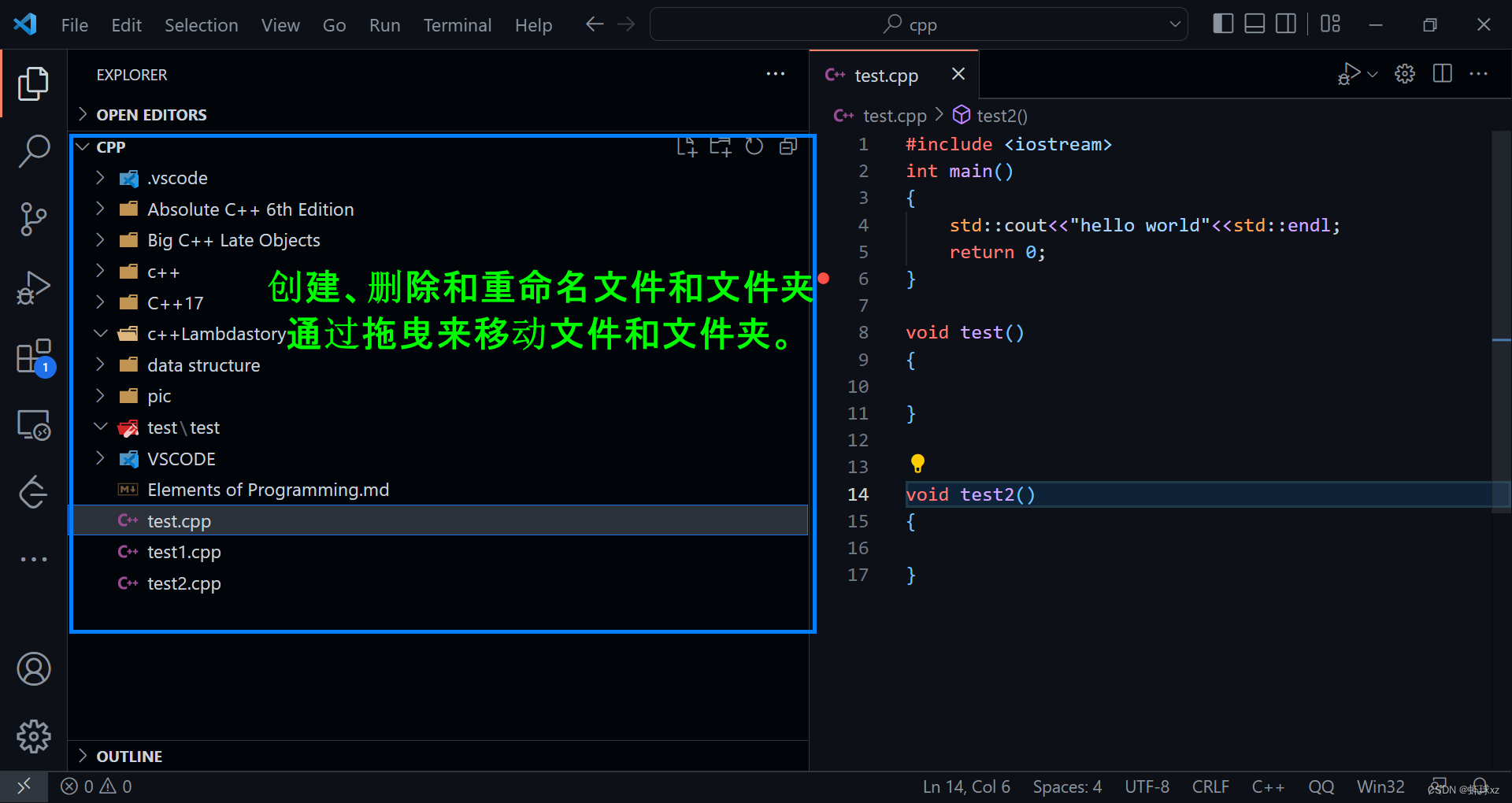Click the test2() breadcrumb symbol
The height and width of the screenshot is (803, 1512).
[x=990, y=116]
